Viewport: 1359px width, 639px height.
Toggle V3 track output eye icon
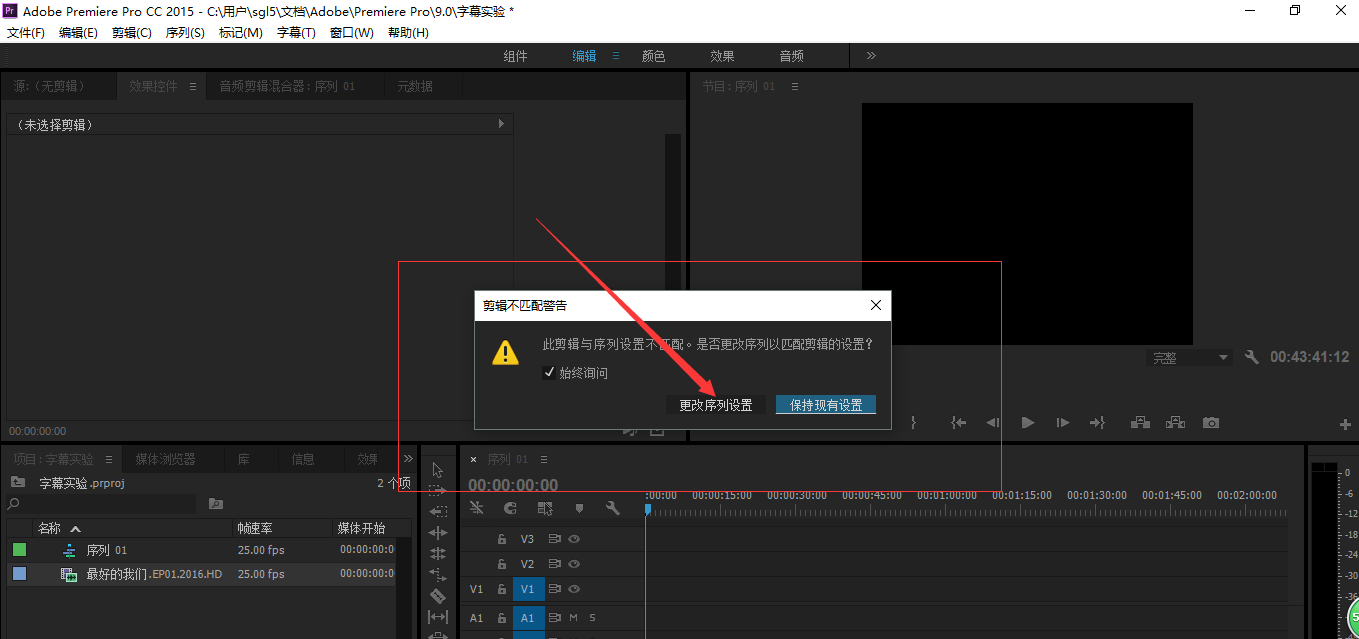[x=574, y=539]
